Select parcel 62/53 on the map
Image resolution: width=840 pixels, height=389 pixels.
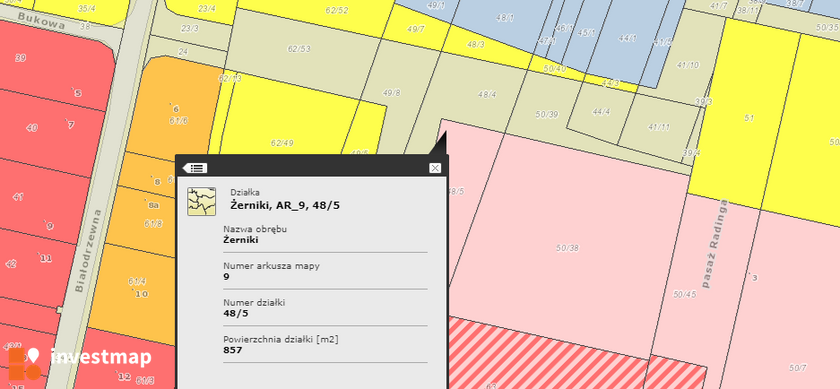point(299,49)
